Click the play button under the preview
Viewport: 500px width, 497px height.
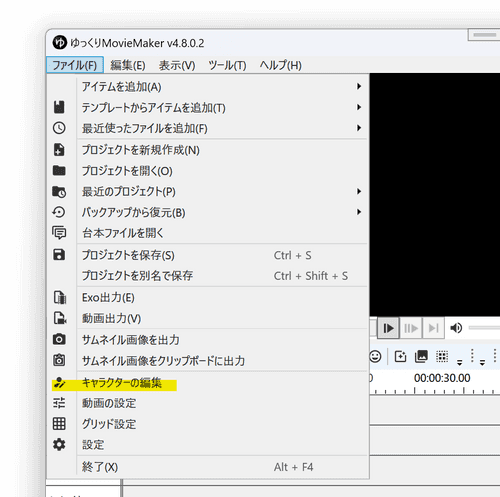(x=388, y=328)
